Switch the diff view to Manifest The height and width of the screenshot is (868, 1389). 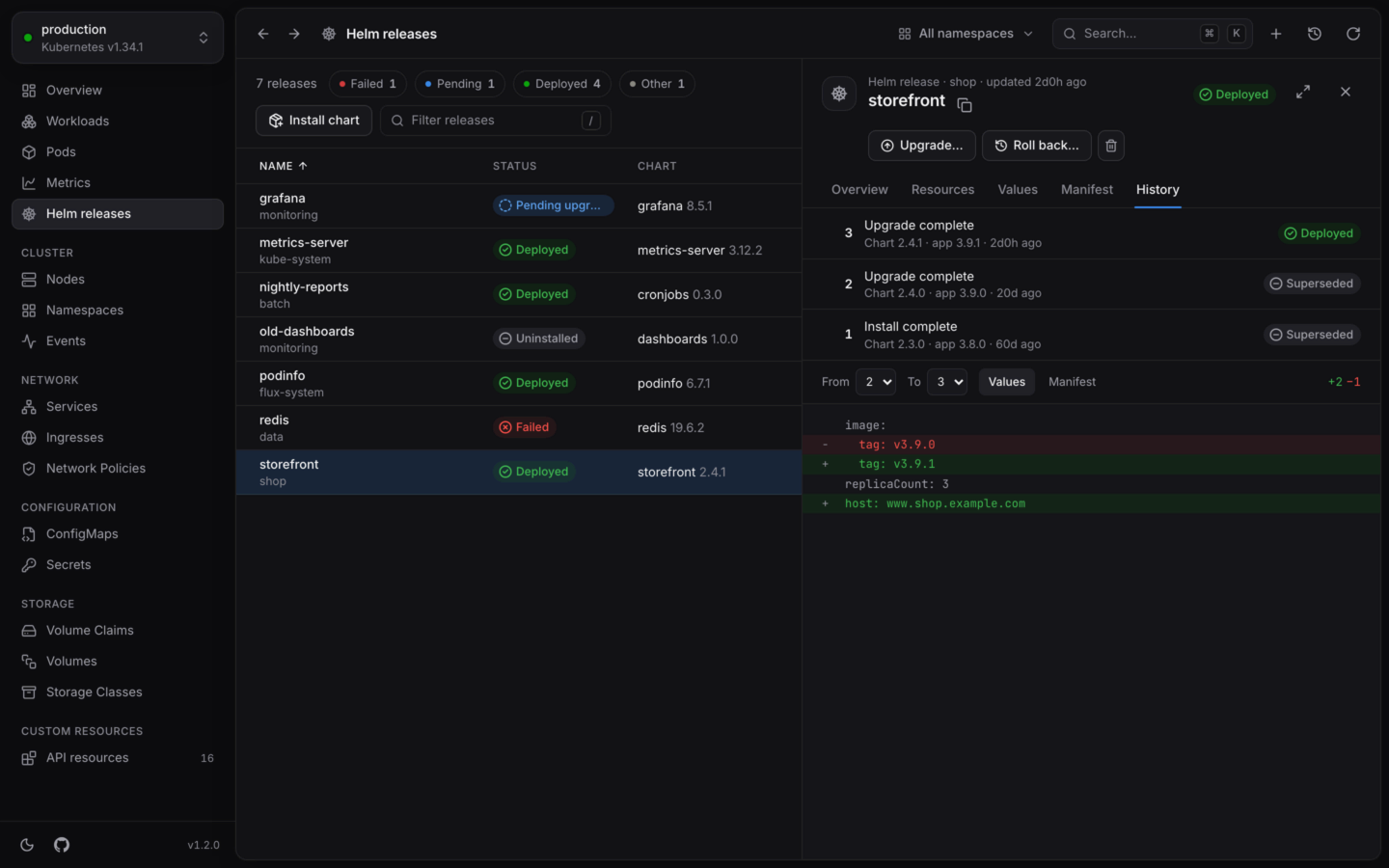[1073, 382]
